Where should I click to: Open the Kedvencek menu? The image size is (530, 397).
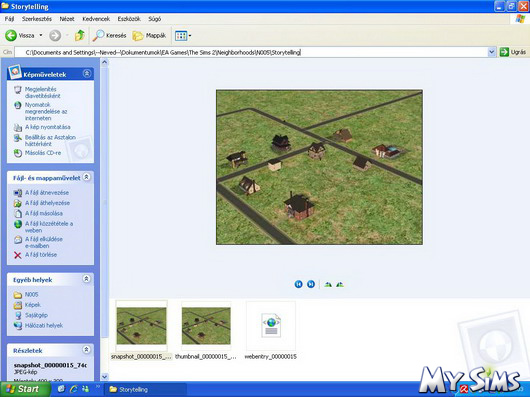tap(96, 19)
